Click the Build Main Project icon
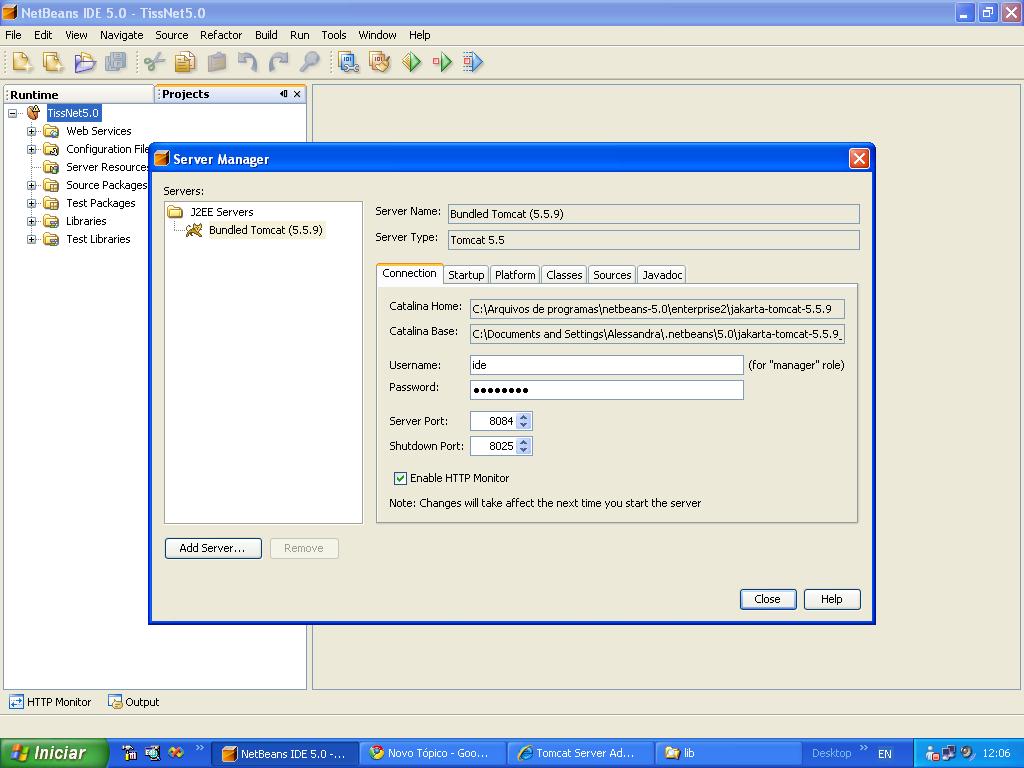The width and height of the screenshot is (1024, 768). point(348,62)
